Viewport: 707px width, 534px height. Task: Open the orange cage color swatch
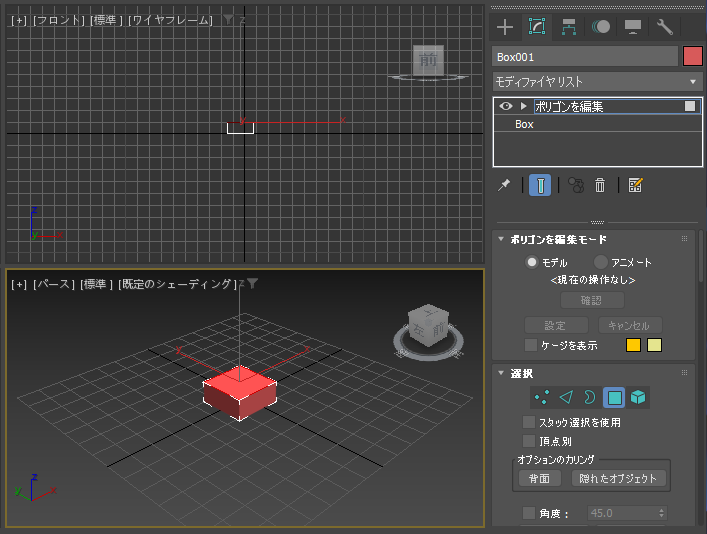coord(633,345)
